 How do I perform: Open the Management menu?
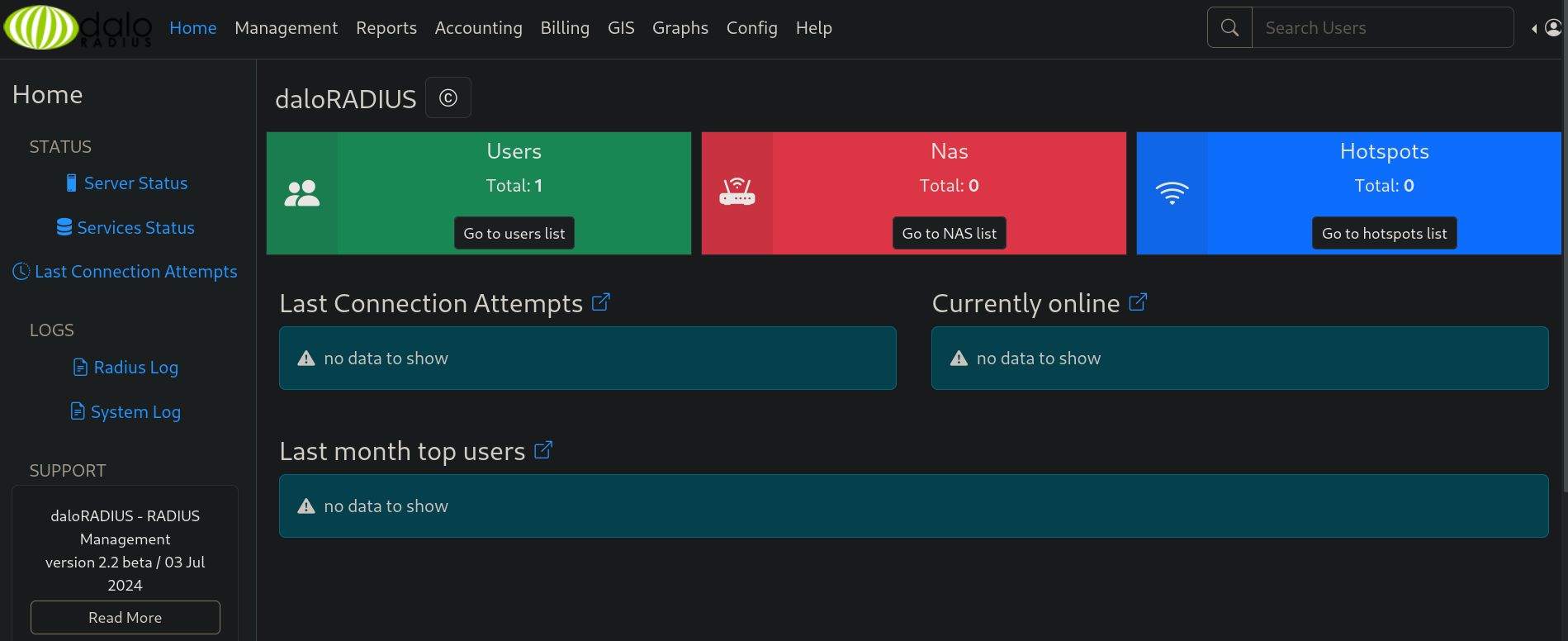(287, 28)
